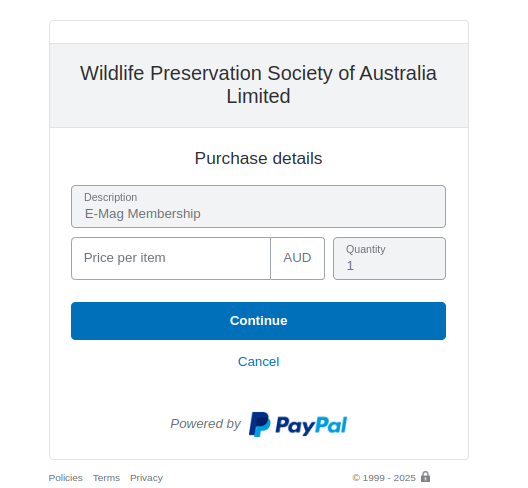
Task: Select the Quantity field
Action: [x=389, y=258]
